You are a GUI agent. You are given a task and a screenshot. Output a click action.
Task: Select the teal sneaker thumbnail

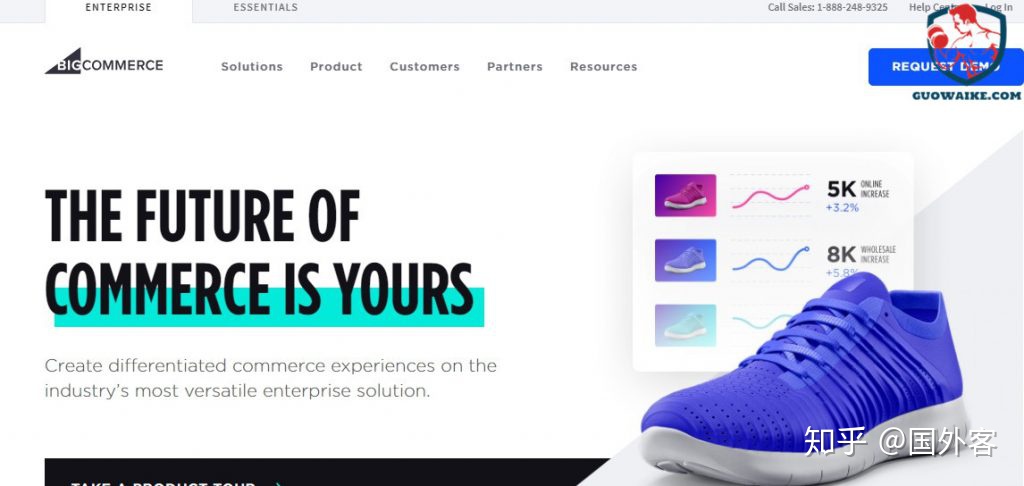click(685, 325)
